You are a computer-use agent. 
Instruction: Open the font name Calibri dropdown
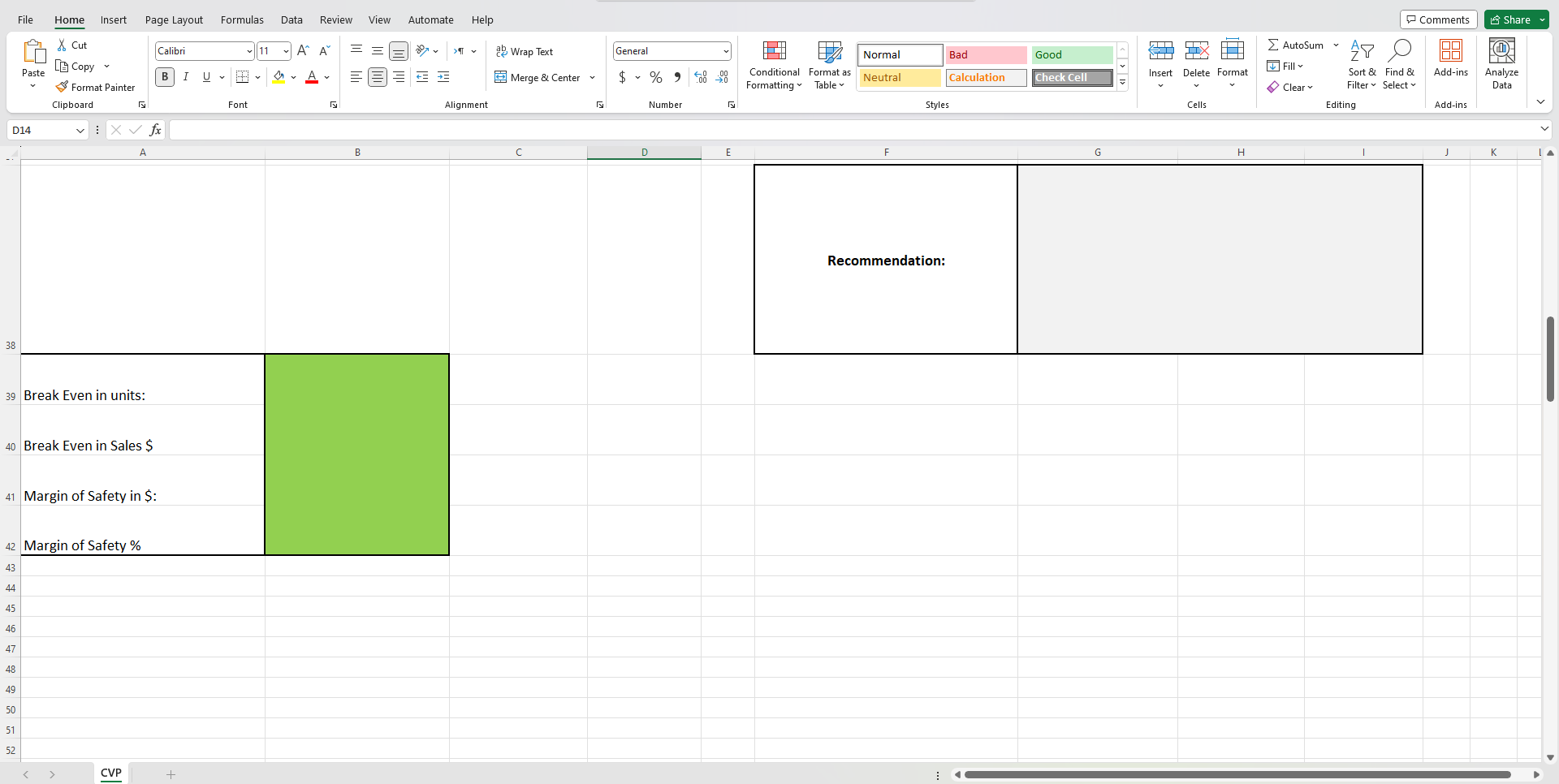click(249, 51)
